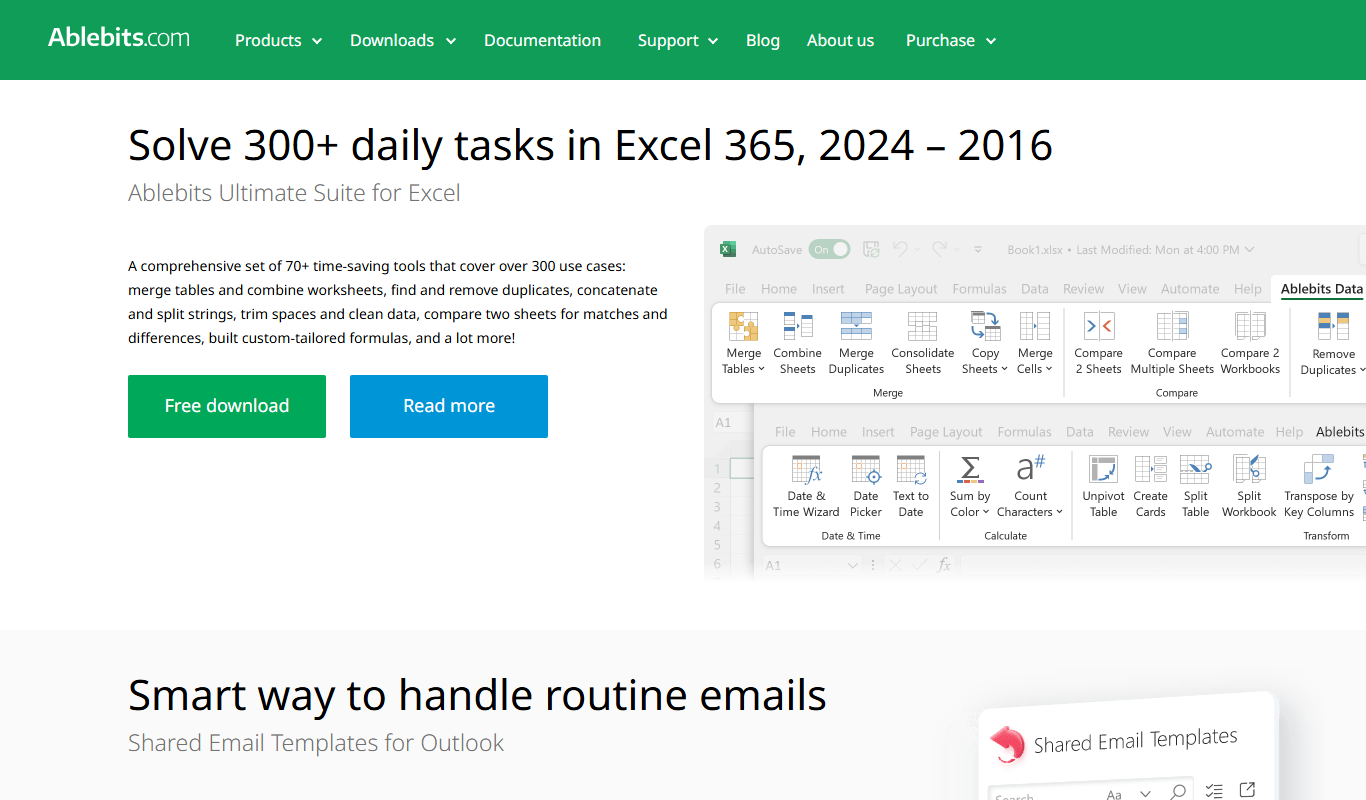Open the Customize Quick Access Toolbar arrow
The image size is (1366, 800).
(x=978, y=250)
